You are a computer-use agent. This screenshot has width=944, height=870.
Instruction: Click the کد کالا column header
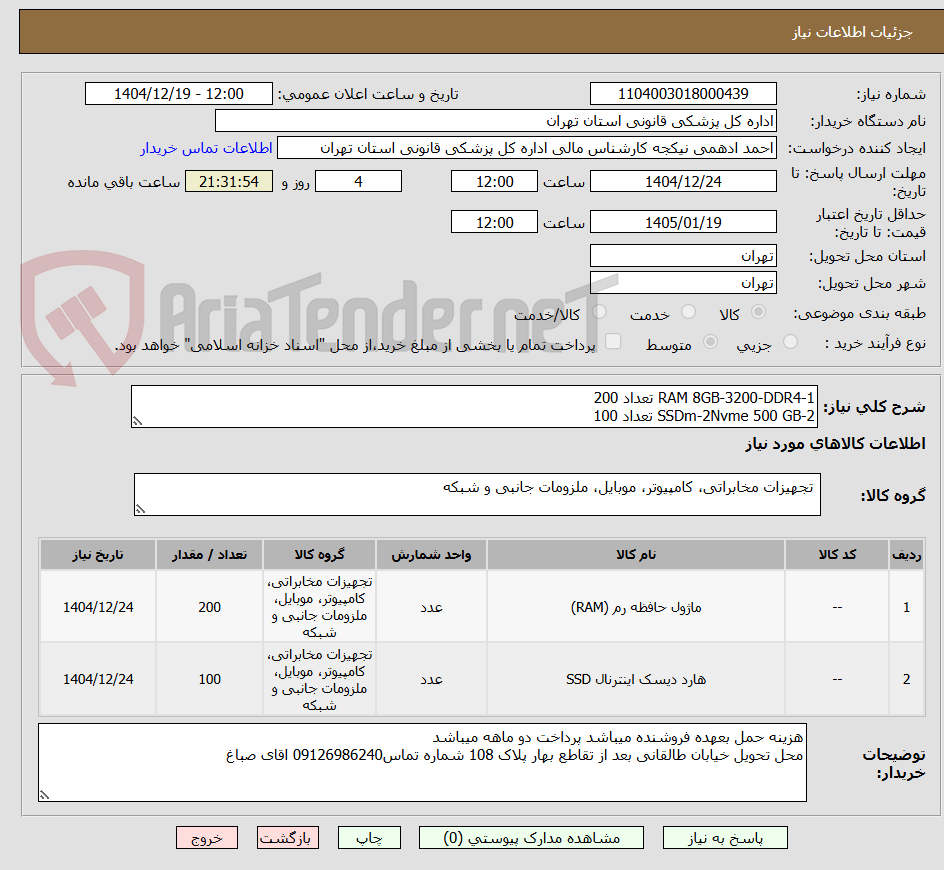pyautogui.click(x=837, y=555)
